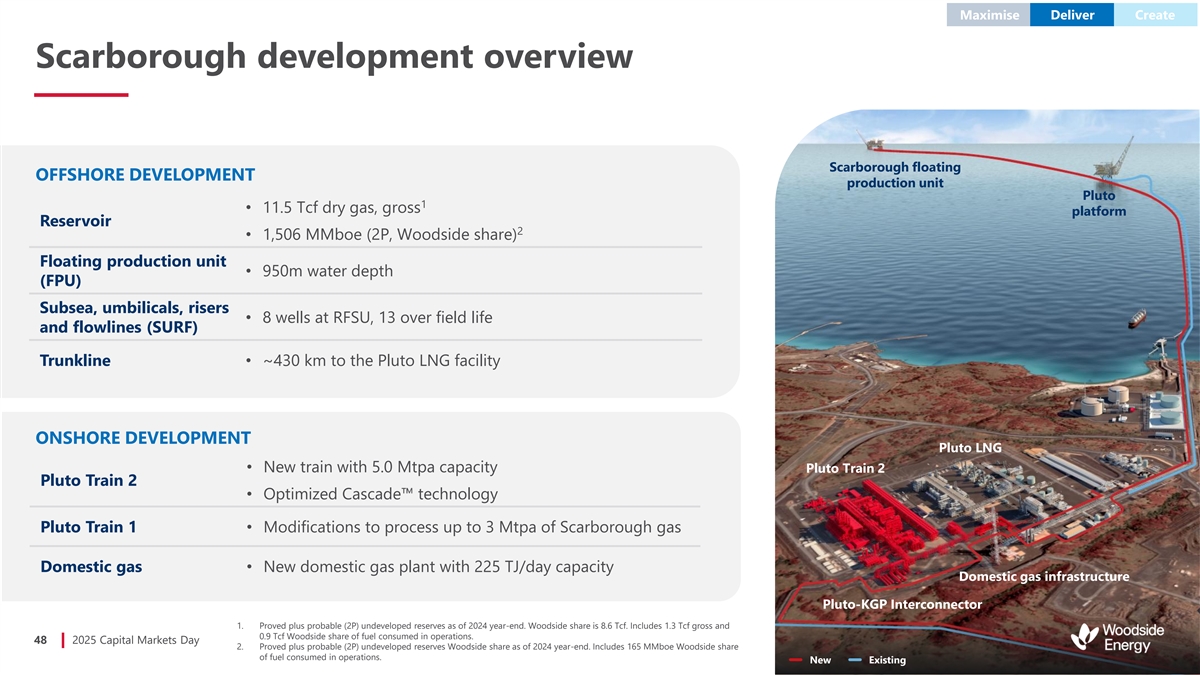Click 'Scarborough floating production unit' map label
1200x675 pixels.
coord(895,175)
